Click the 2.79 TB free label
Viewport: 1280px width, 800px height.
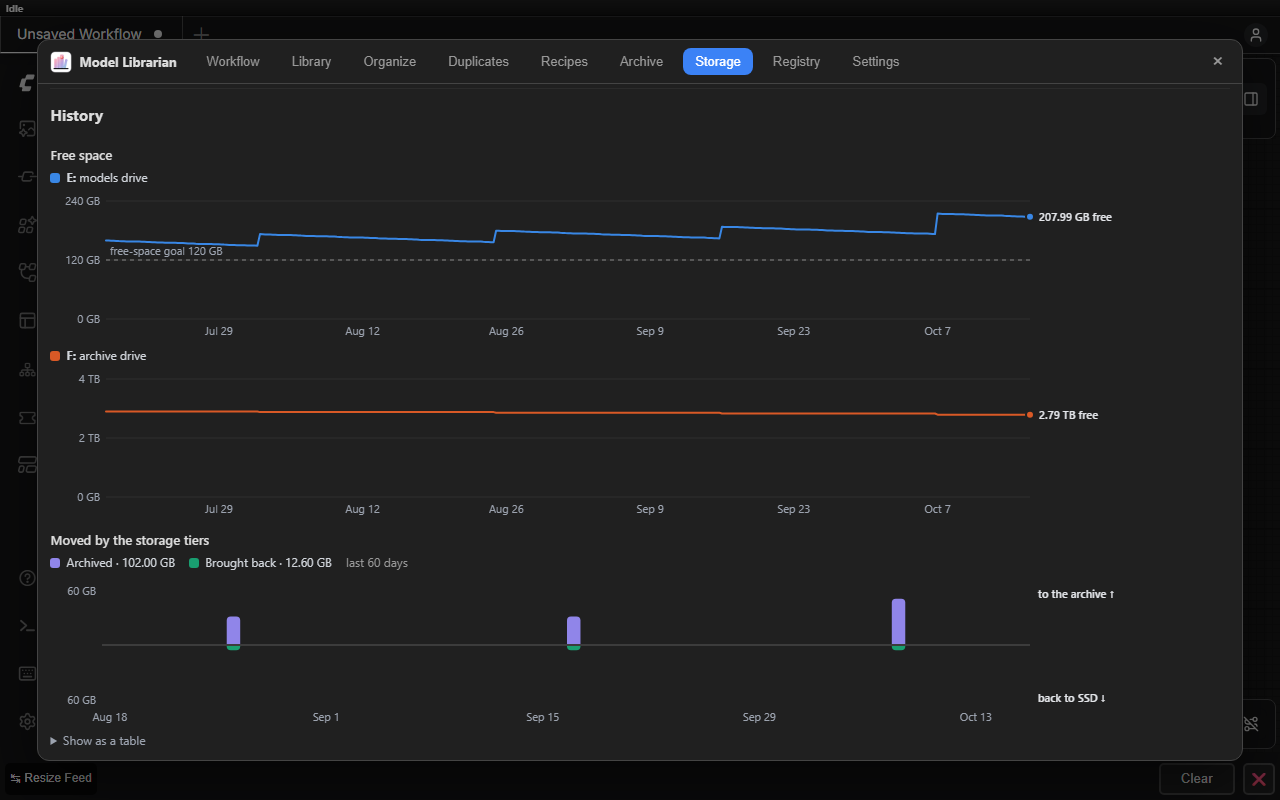[x=1068, y=415]
